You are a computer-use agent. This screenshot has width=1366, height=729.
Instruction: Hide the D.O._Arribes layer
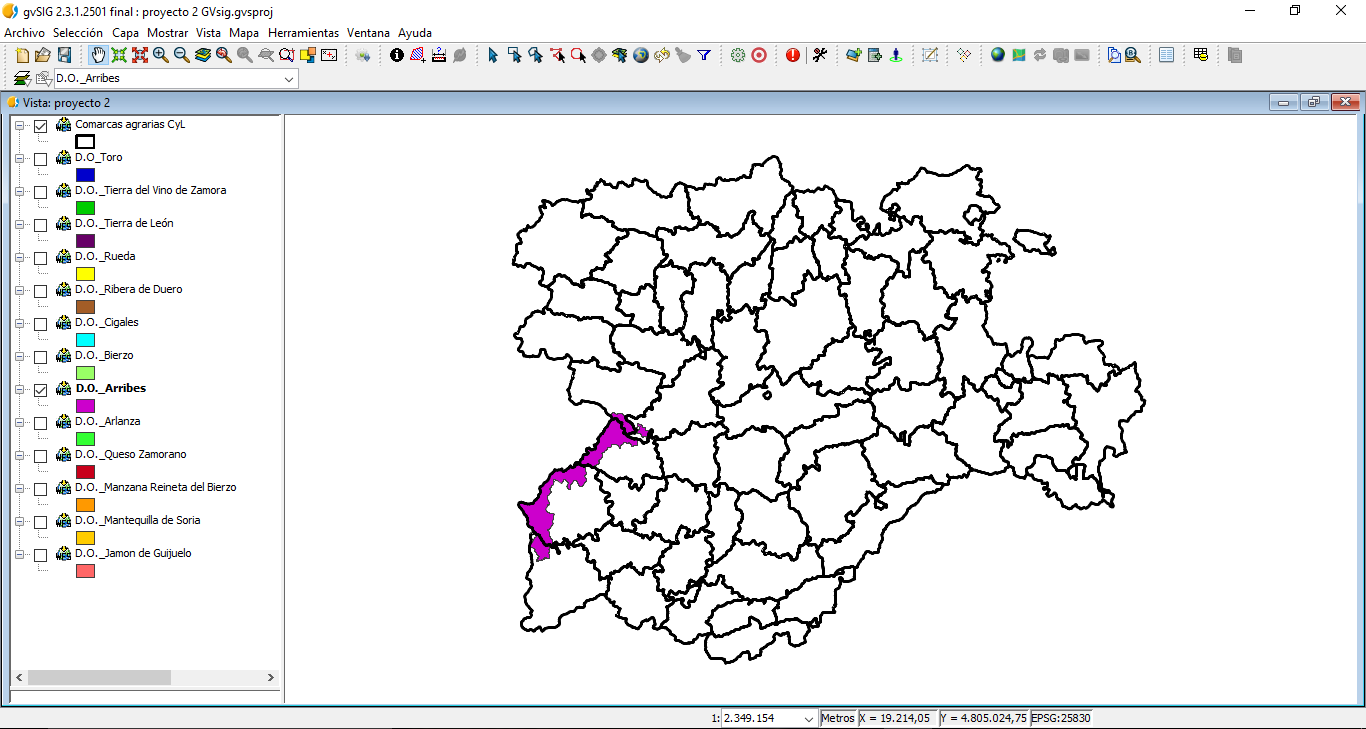40,390
